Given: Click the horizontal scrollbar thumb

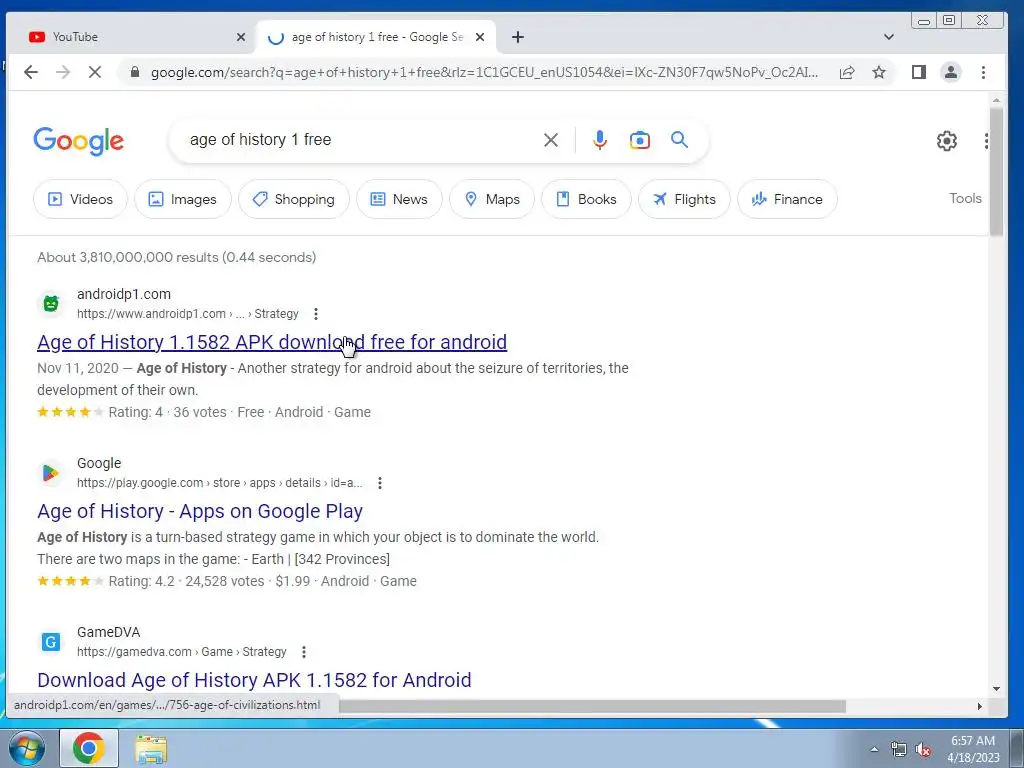Looking at the screenshot, I should pyautogui.click(x=592, y=706).
